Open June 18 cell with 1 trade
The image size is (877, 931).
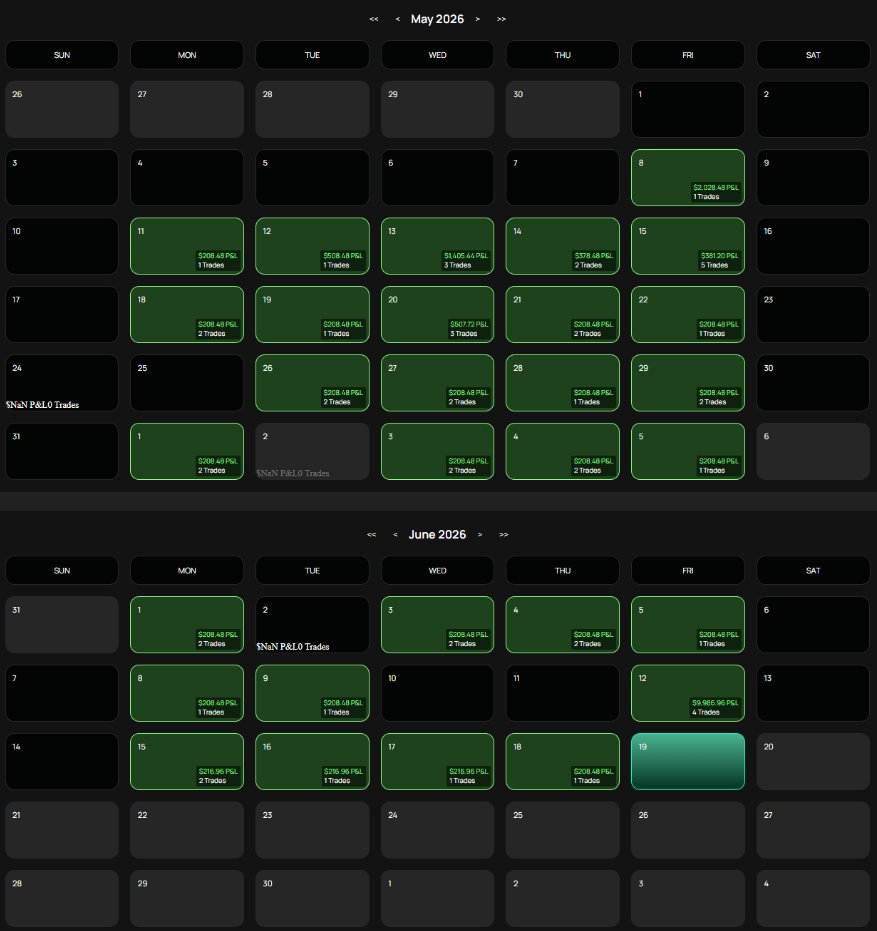562,762
